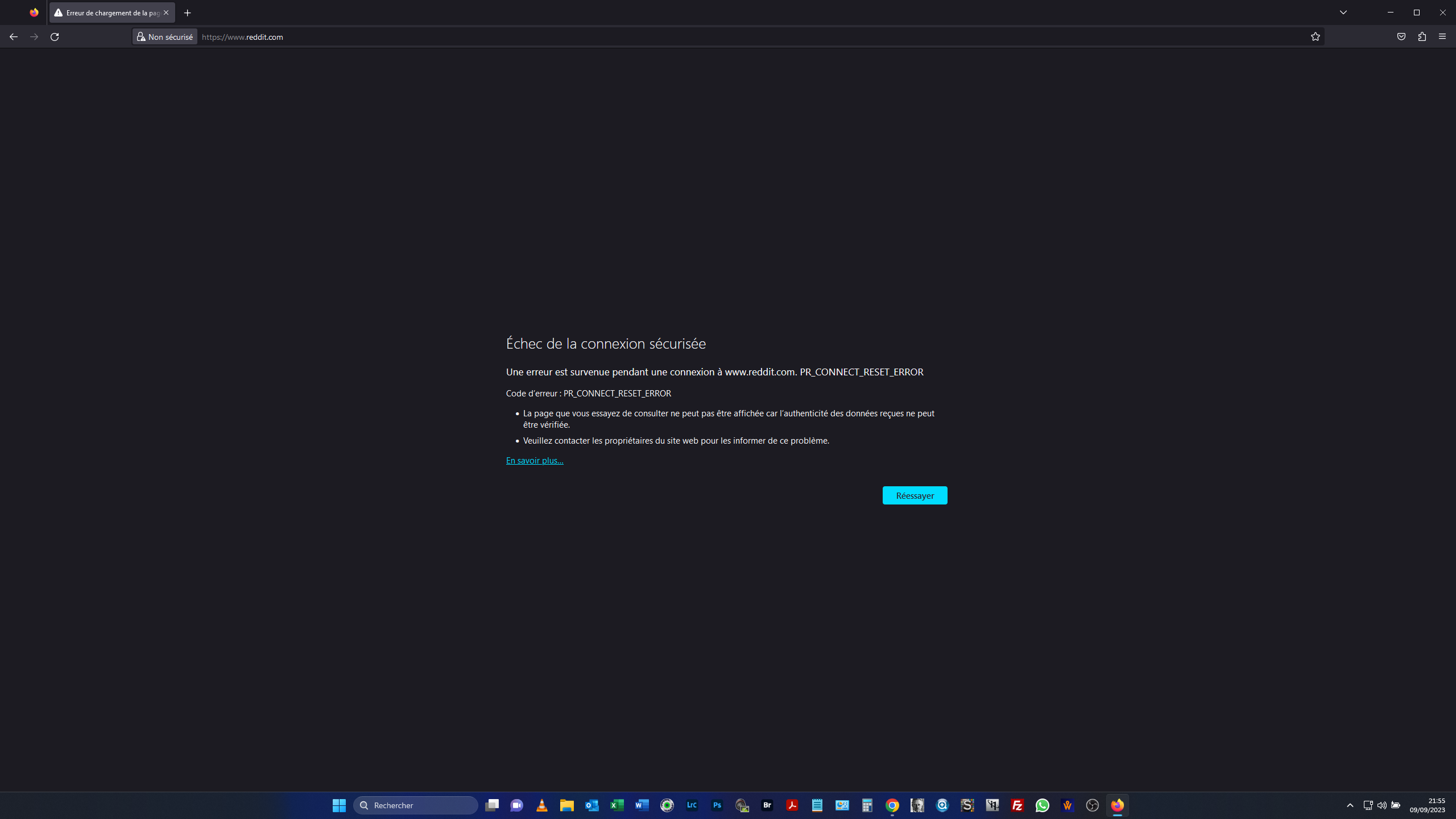Click the Reload page icon

[55, 37]
